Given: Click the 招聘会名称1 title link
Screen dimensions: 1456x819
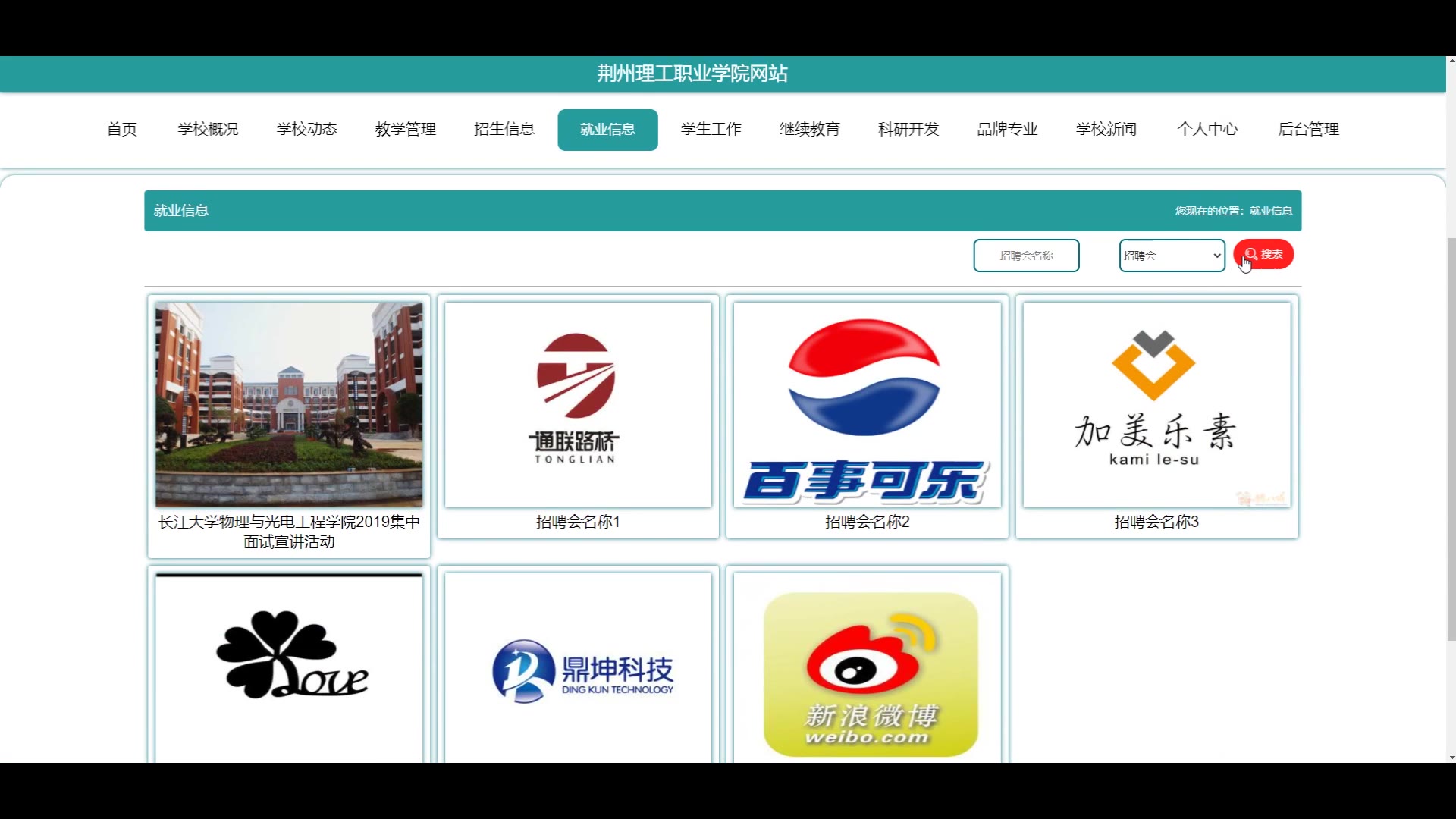Looking at the screenshot, I should click(578, 522).
